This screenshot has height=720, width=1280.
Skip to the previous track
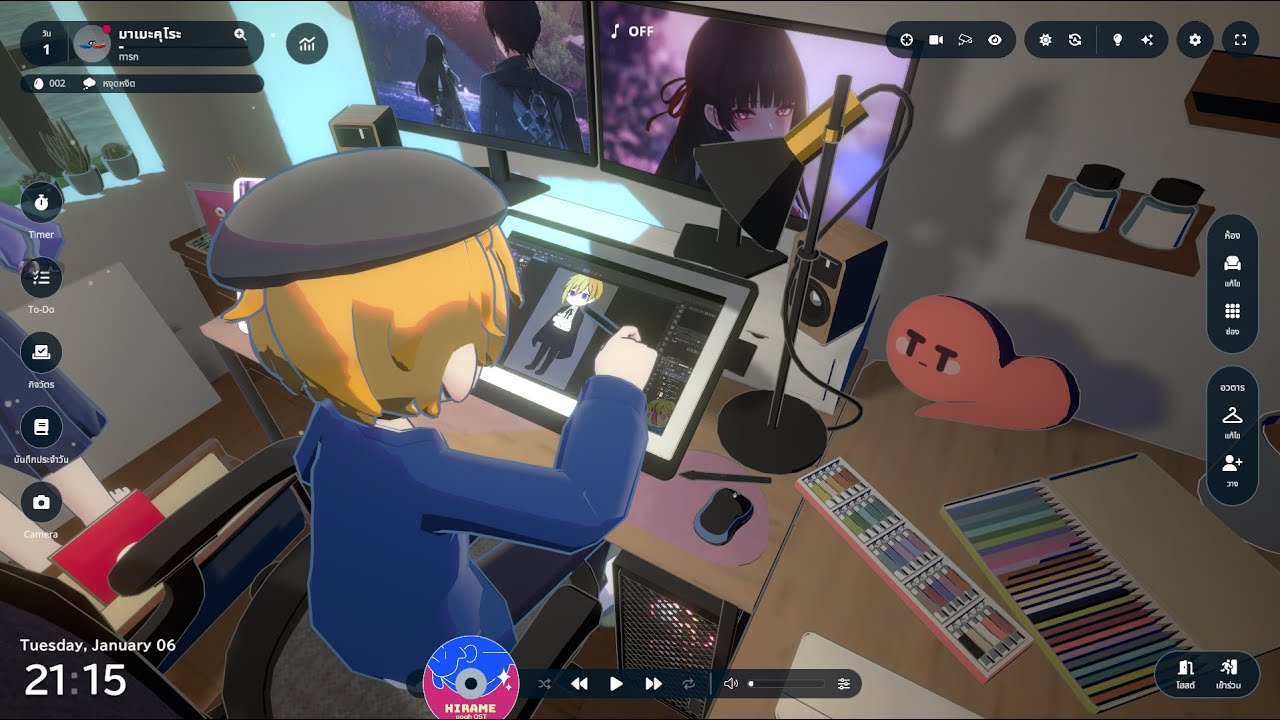coord(579,684)
